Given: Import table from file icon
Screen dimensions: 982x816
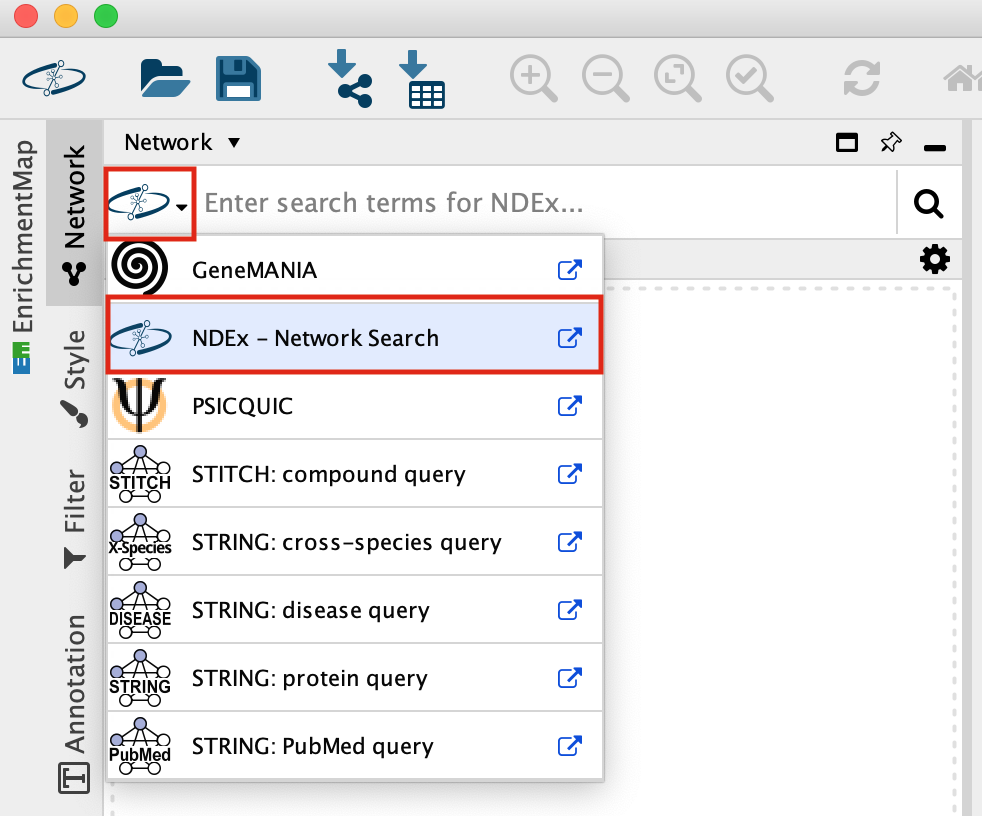Looking at the screenshot, I should tap(422, 78).
